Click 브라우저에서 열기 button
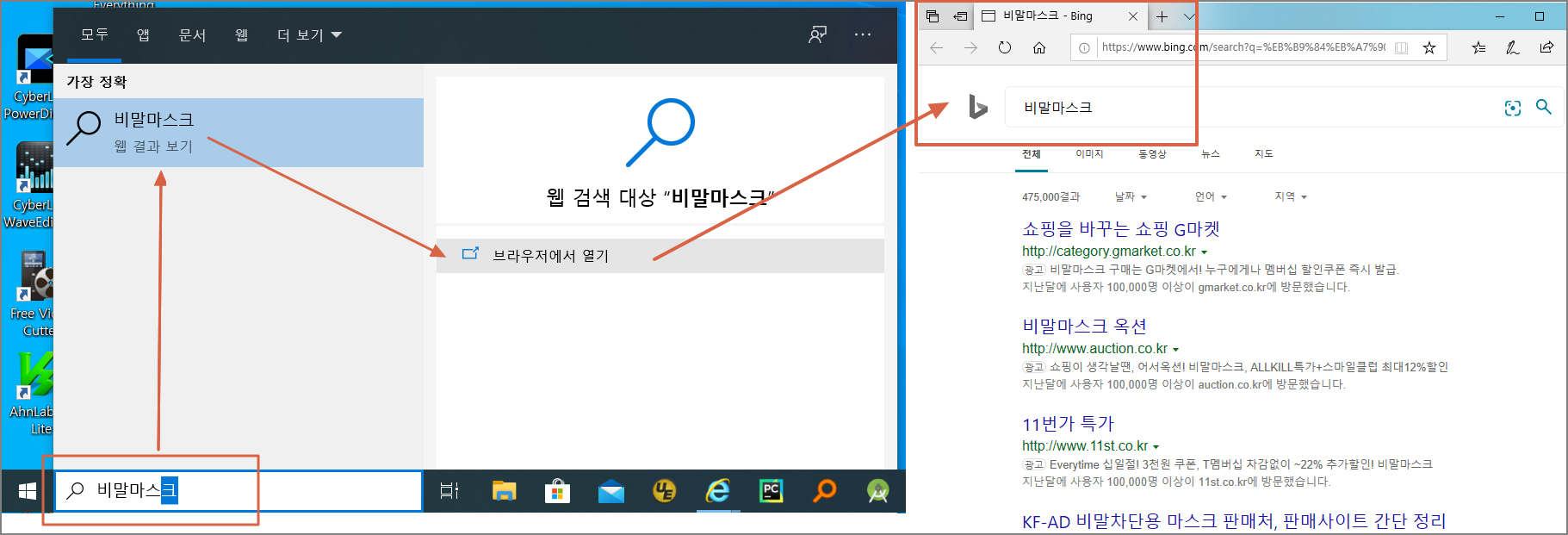The height and width of the screenshot is (535, 1568). coord(660,256)
